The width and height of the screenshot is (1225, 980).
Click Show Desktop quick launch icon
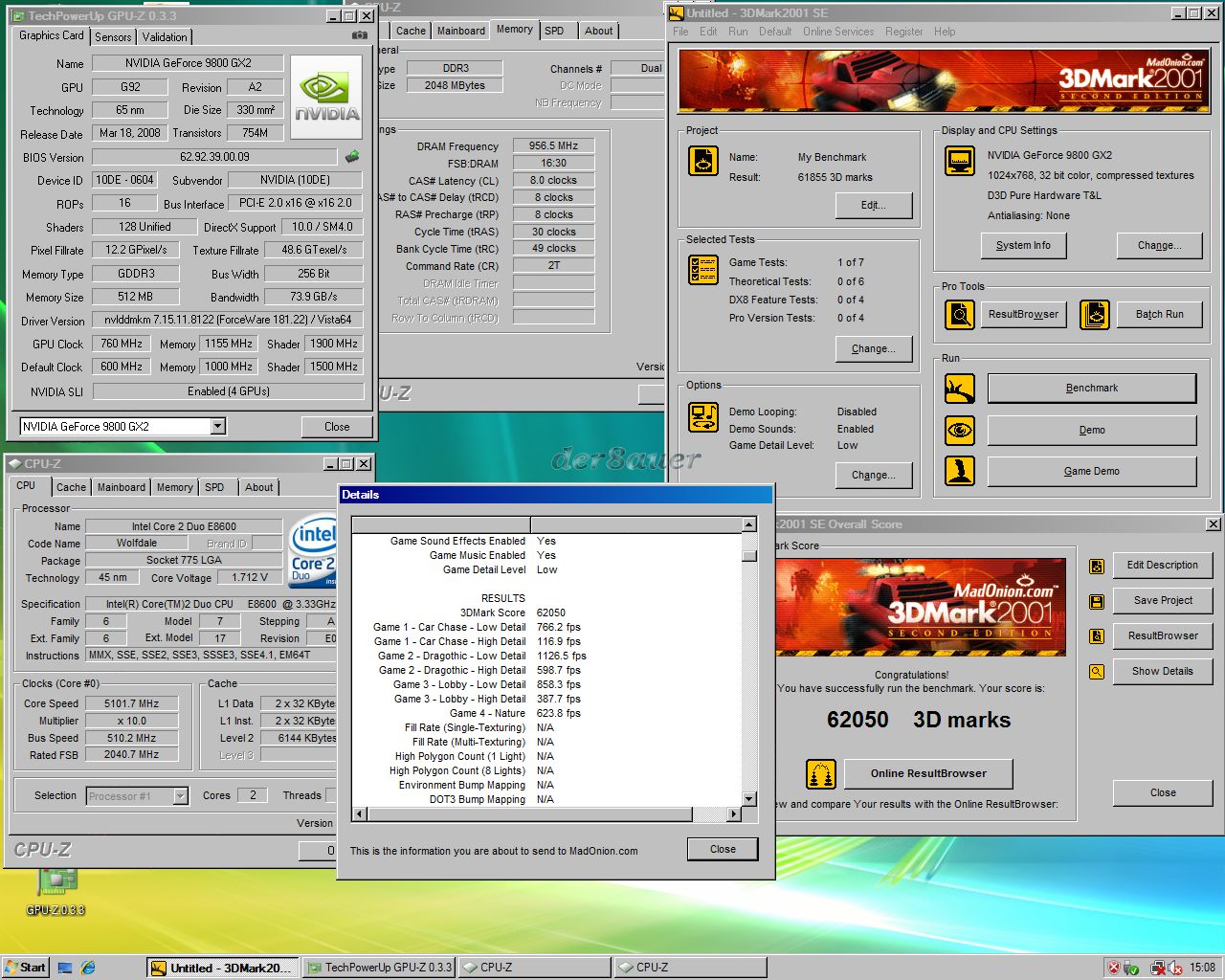[x=65, y=968]
